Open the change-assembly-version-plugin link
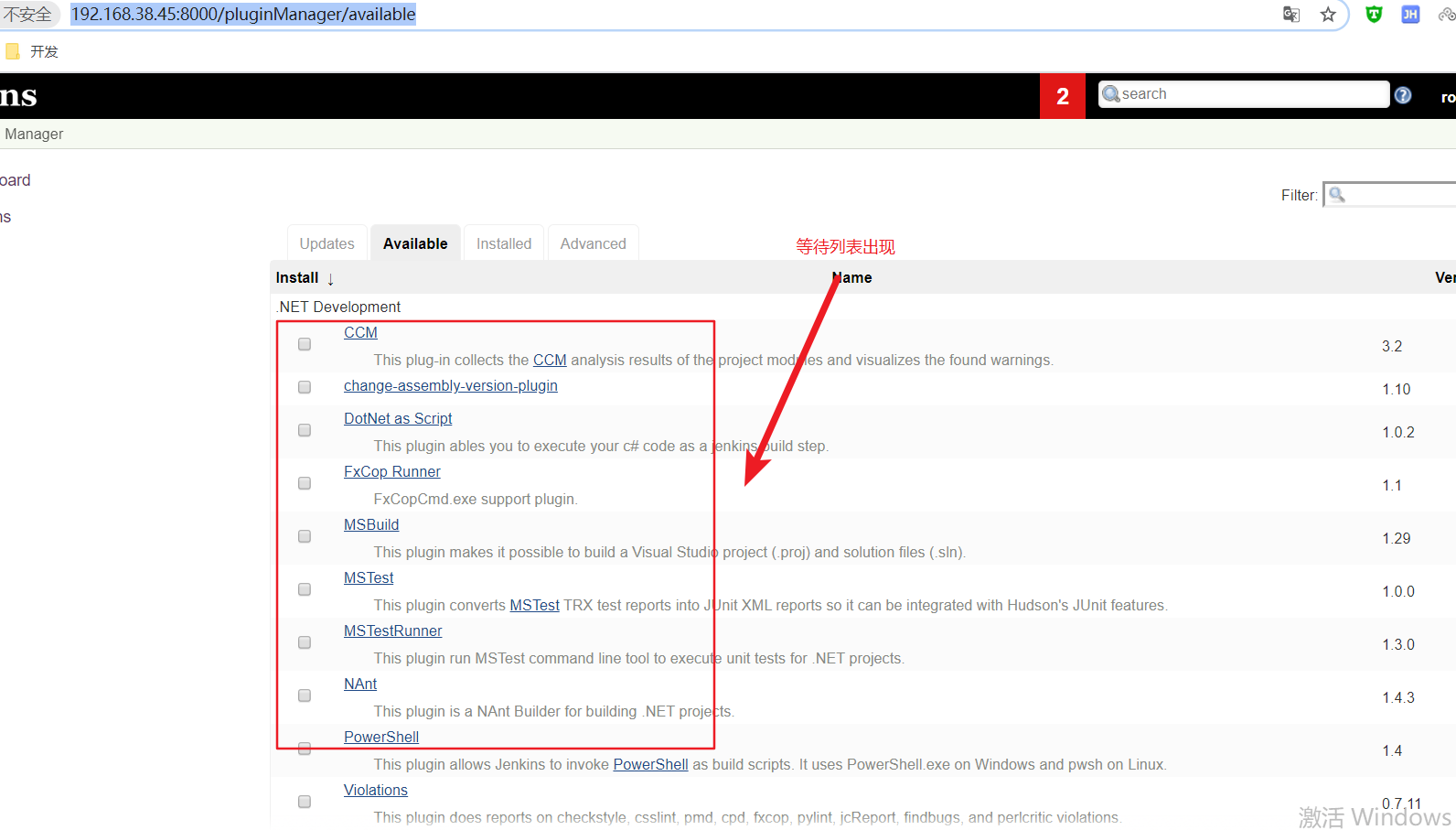 coord(451,385)
